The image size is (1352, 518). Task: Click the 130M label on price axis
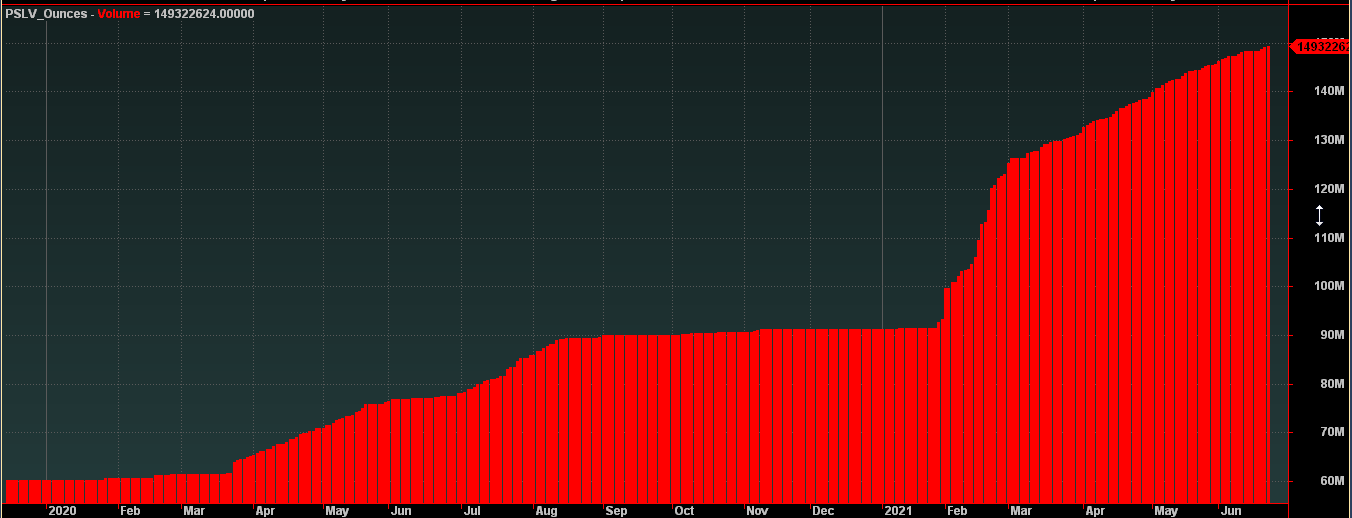click(x=1329, y=140)
